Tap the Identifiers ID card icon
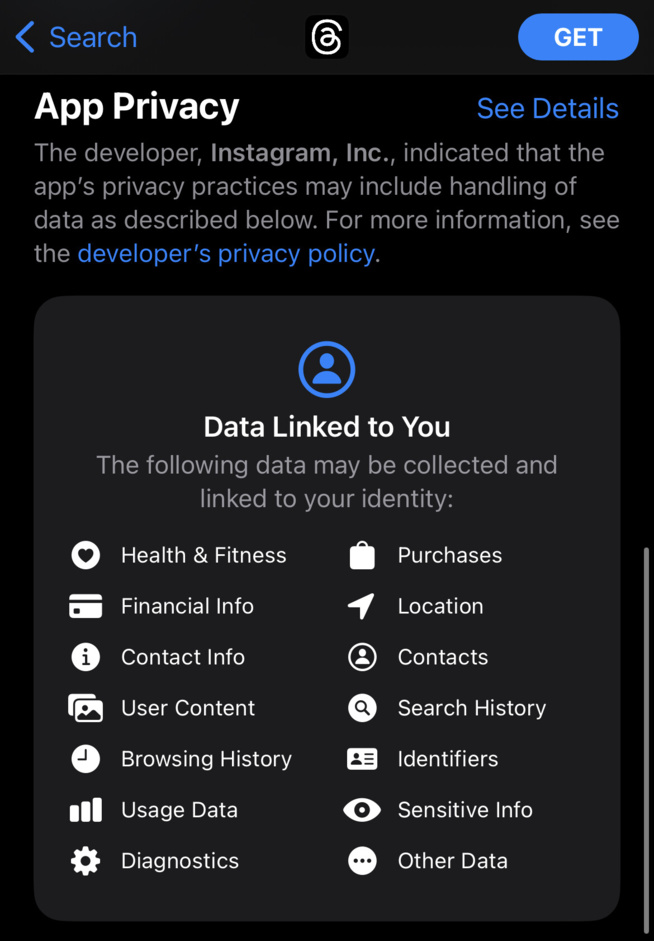Viewport: 654px width, 941px height. point(362,759)
